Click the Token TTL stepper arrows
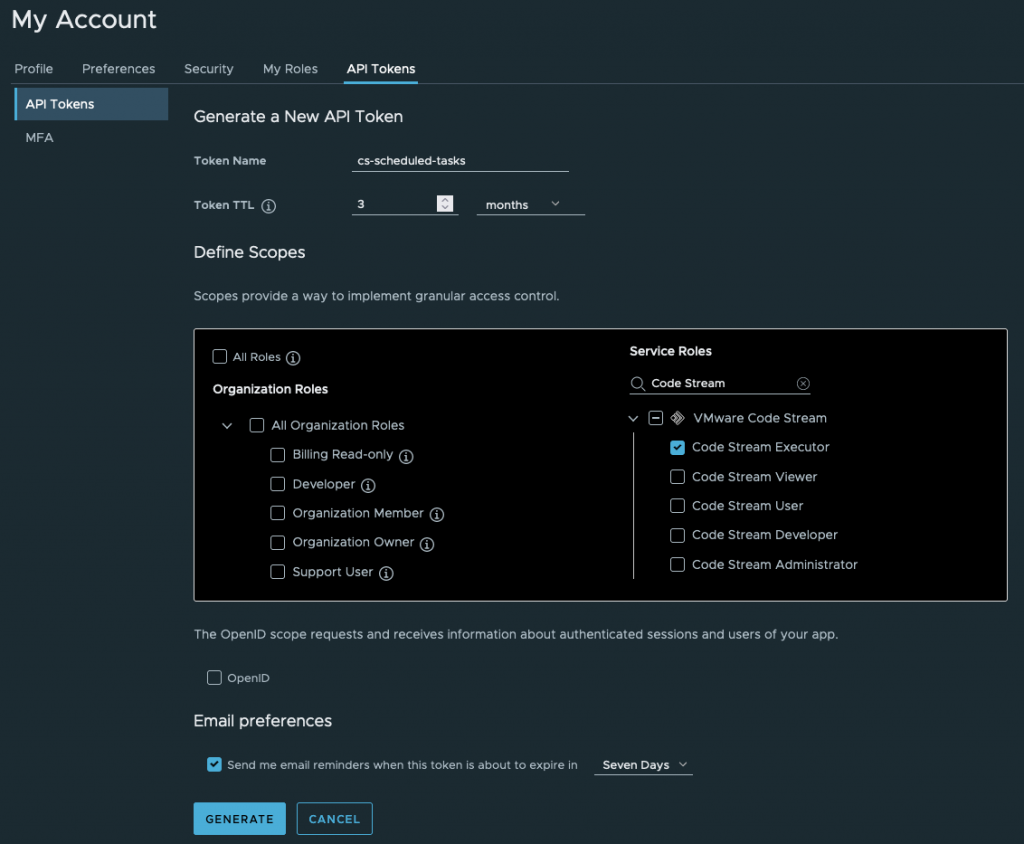 (x=445, y=204)
